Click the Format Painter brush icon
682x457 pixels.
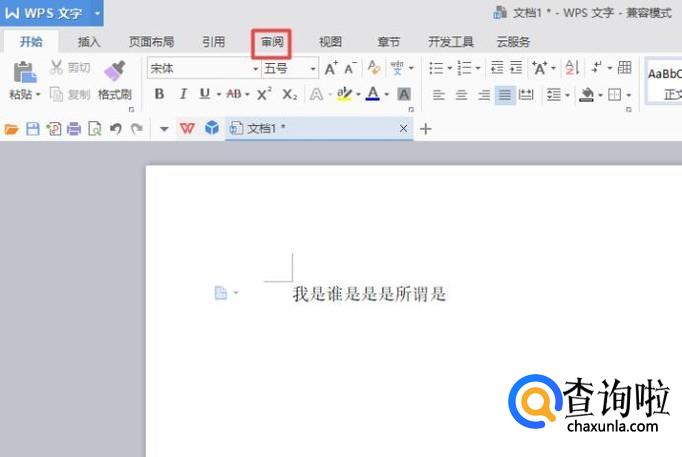pyautogui.click(x=114, y=71)
